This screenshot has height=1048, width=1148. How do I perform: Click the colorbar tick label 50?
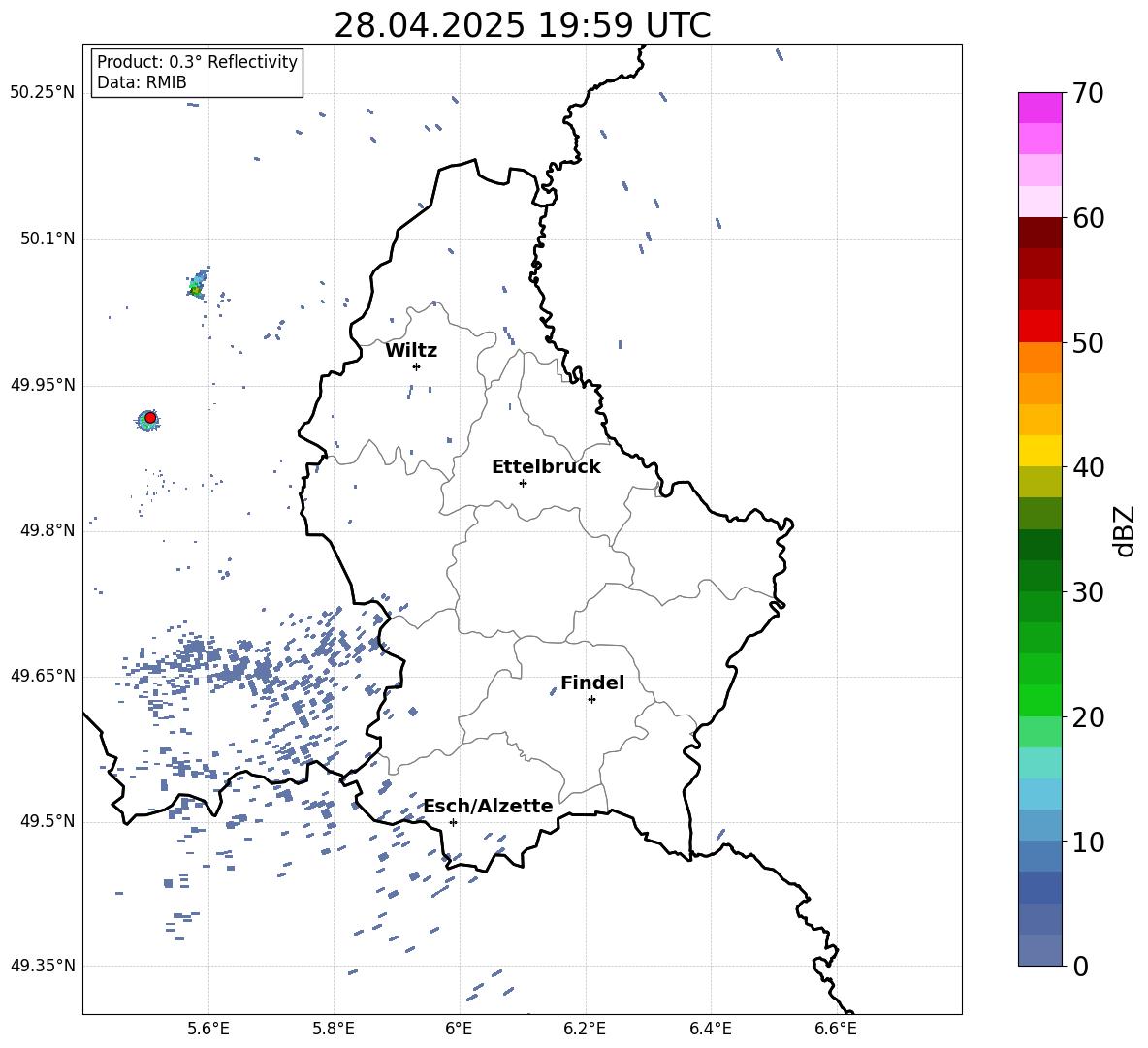click(x=1088, y=343)
